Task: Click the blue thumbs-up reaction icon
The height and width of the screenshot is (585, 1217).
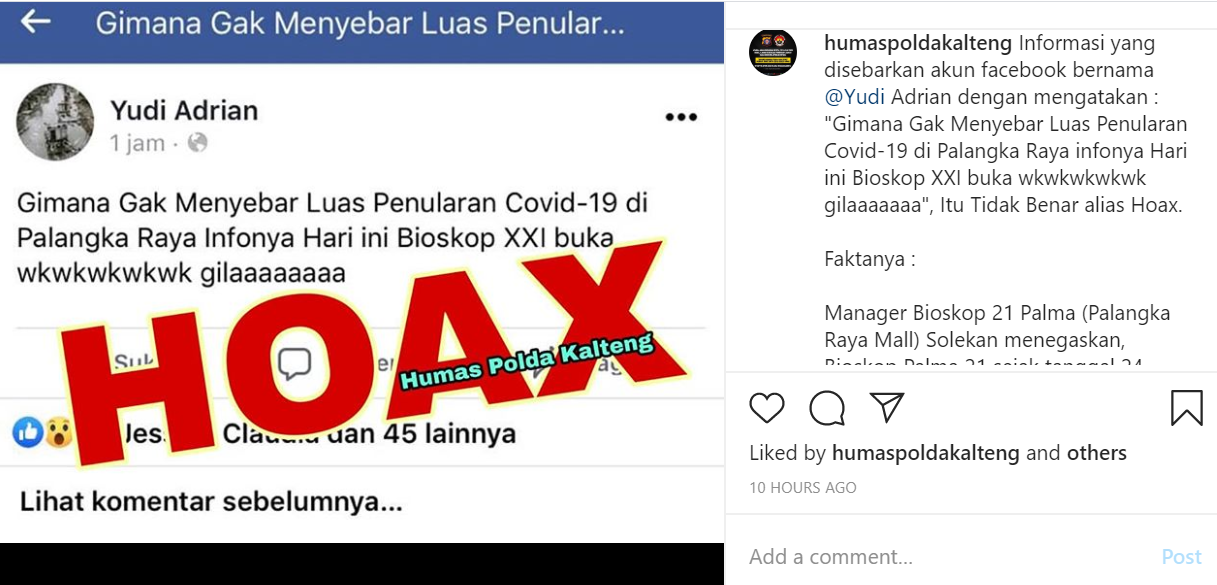Action: click(x=27, y=432)
